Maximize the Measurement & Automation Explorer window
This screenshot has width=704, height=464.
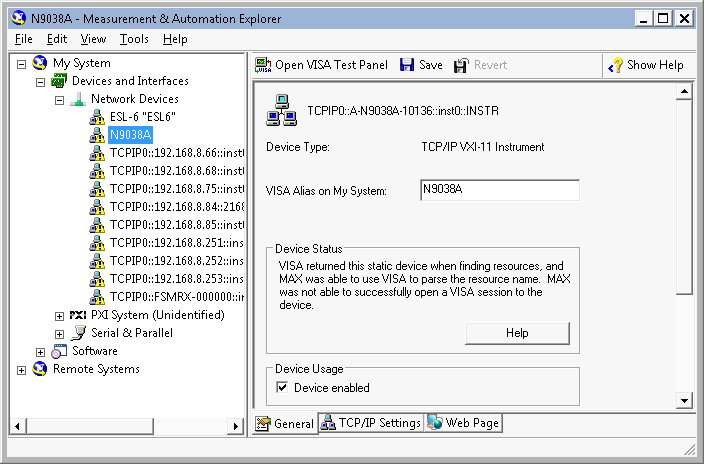pyautogui.click(x=664, y=18)
